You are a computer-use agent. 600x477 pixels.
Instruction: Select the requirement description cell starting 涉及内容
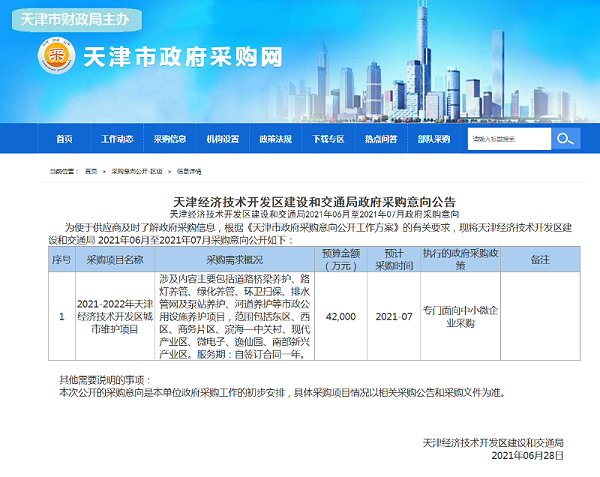(235, 316)
